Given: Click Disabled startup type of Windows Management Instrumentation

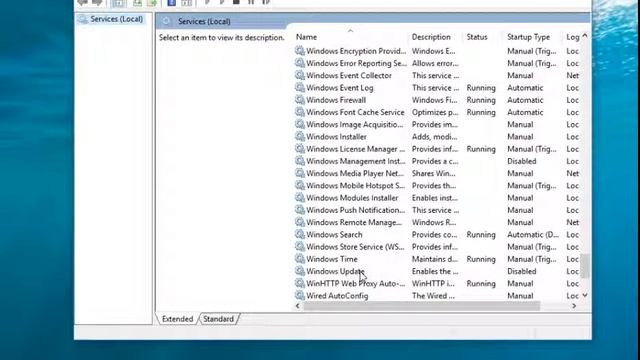Looking at the screenshot, I should point(522,161).
